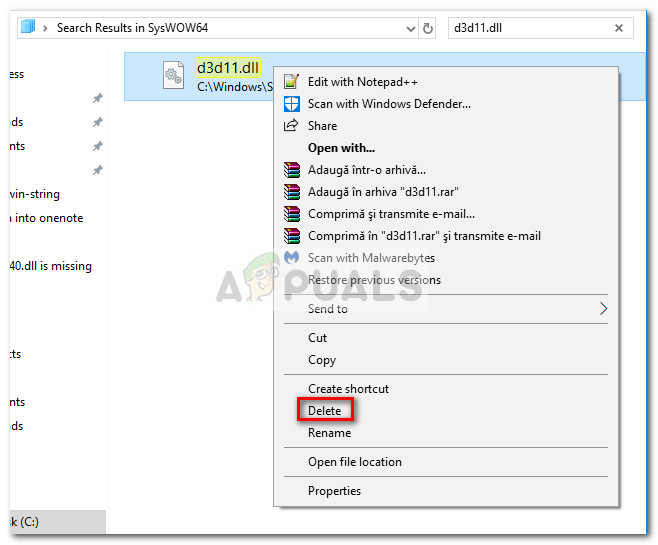
Task: Choose Adaugă în arhiva "d3d11.rar"
Action: (383, 192)
